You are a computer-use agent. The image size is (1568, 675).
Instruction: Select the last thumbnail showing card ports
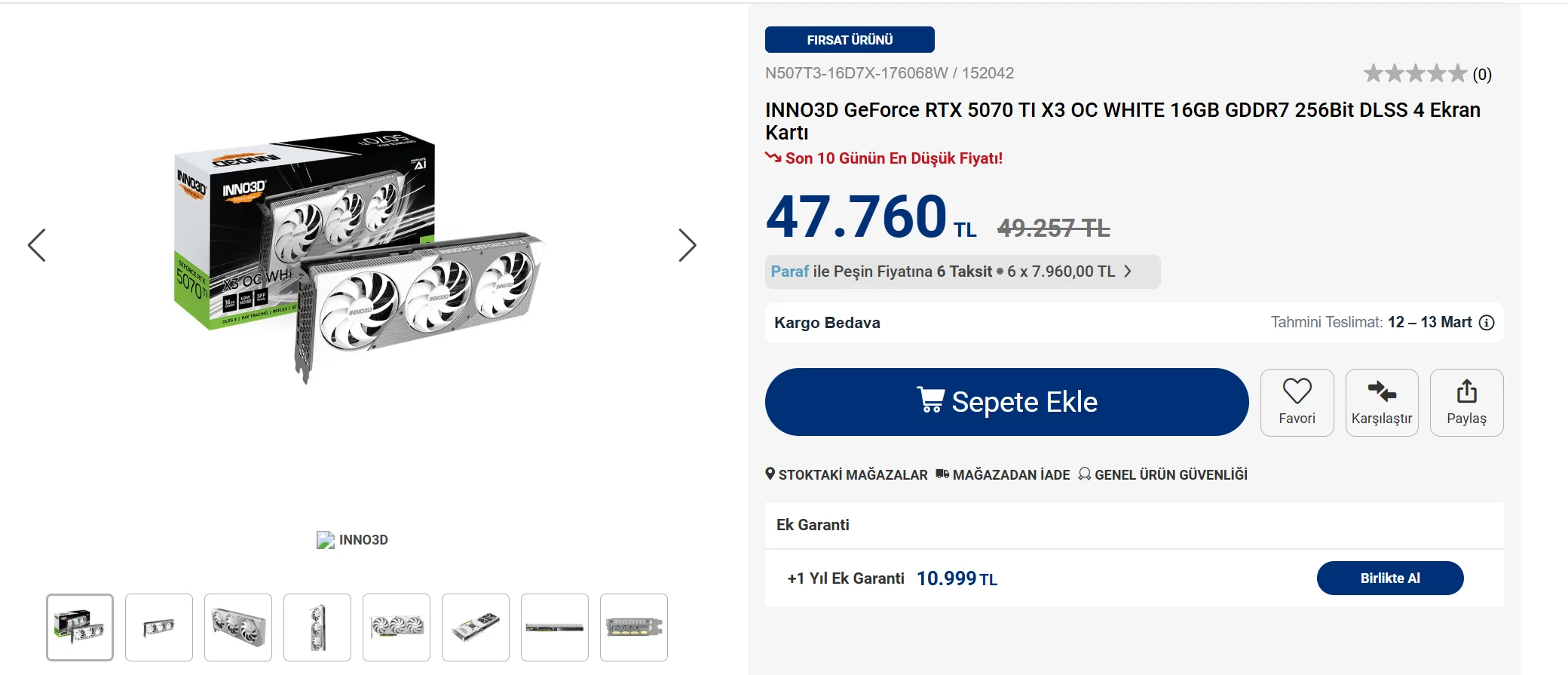coord(634,627)
